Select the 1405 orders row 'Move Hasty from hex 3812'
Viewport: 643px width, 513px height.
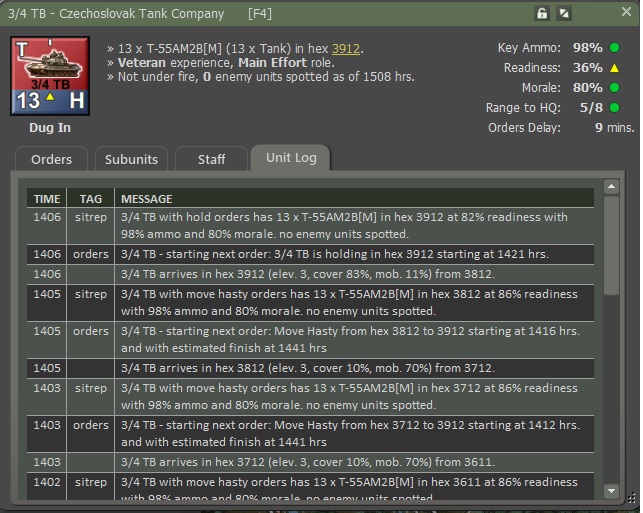tap(310, 340)
